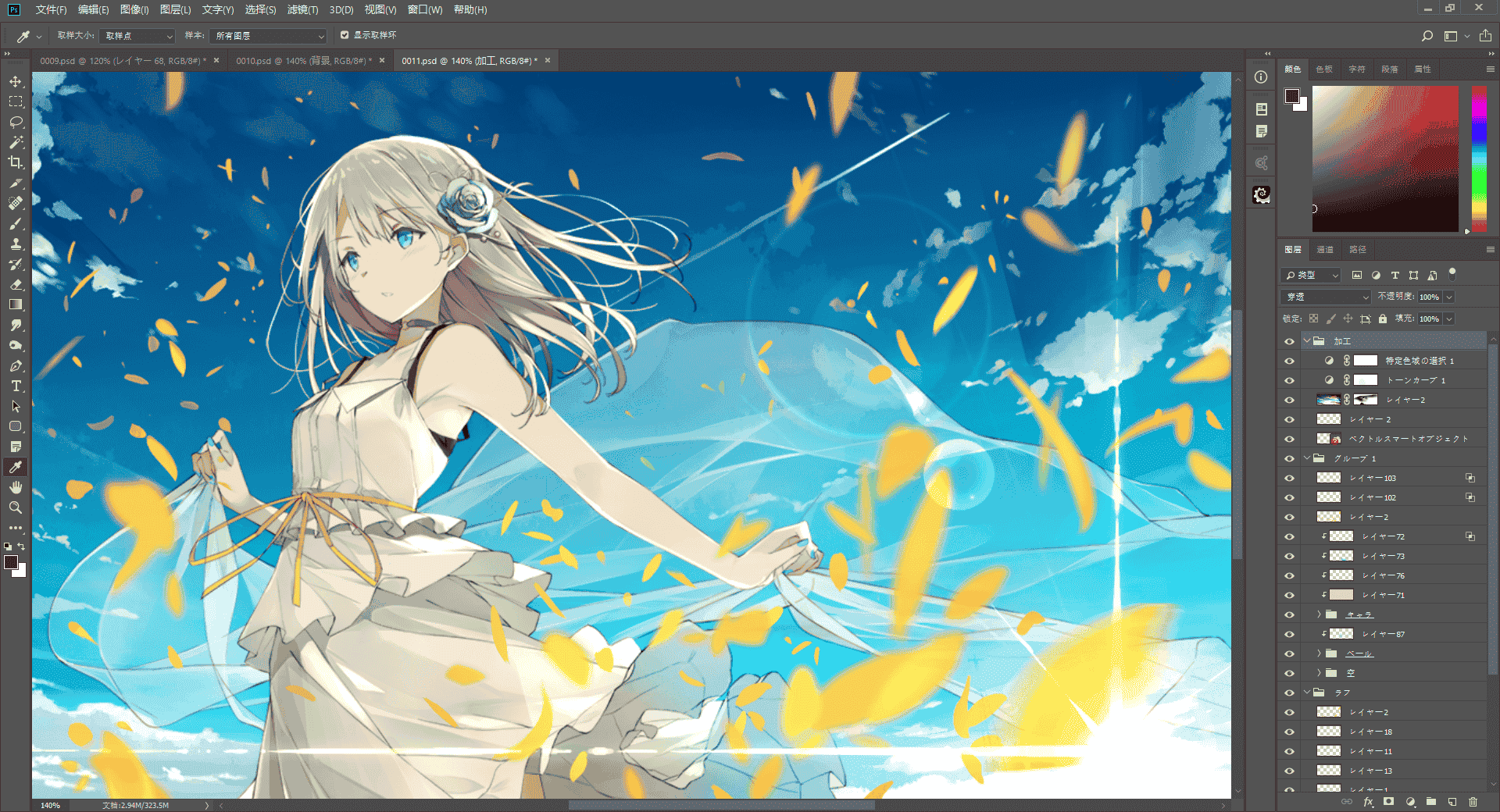Toggle the 显示取样环 checkbox
Viewport: 1500px width, 812px height.
click(x=345, y=35)
